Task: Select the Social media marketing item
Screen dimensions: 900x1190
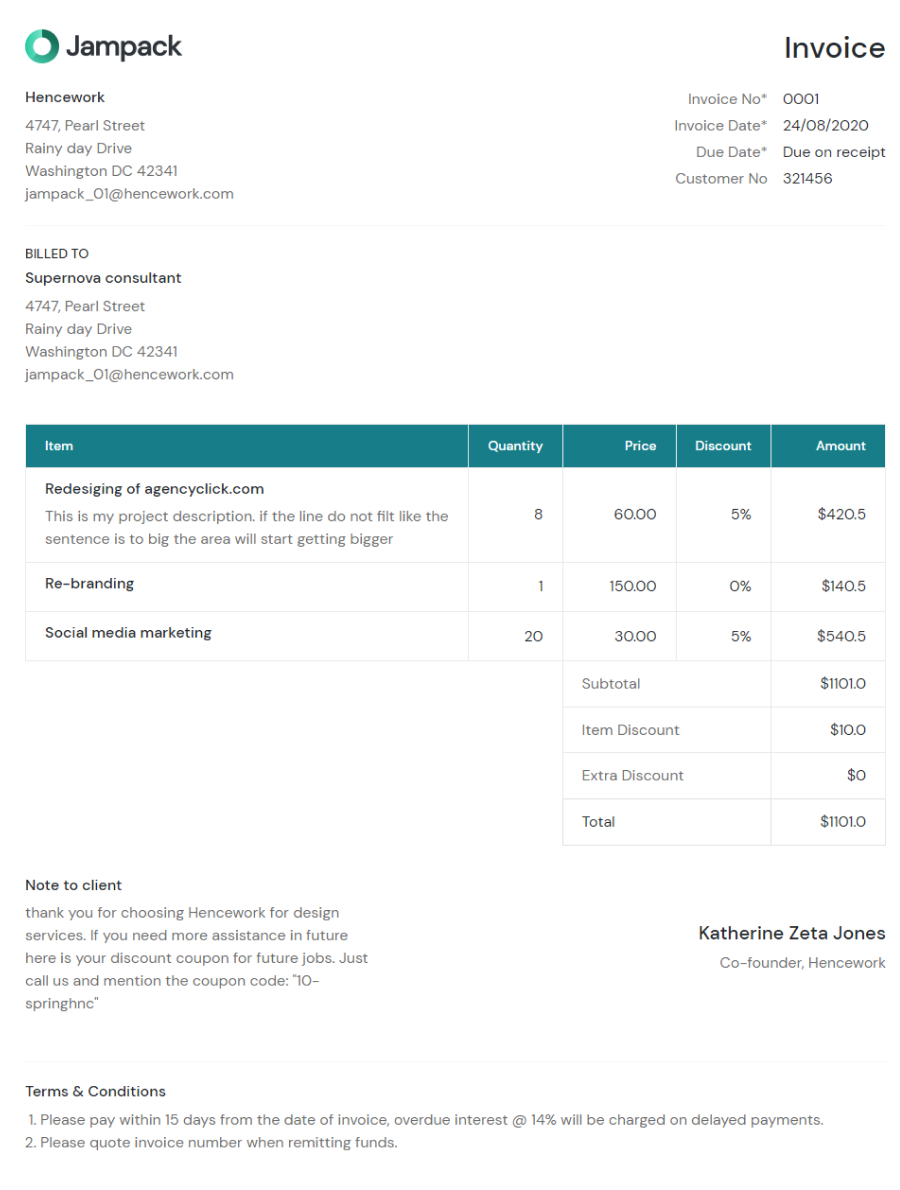Action: click(x=128, y=633)
